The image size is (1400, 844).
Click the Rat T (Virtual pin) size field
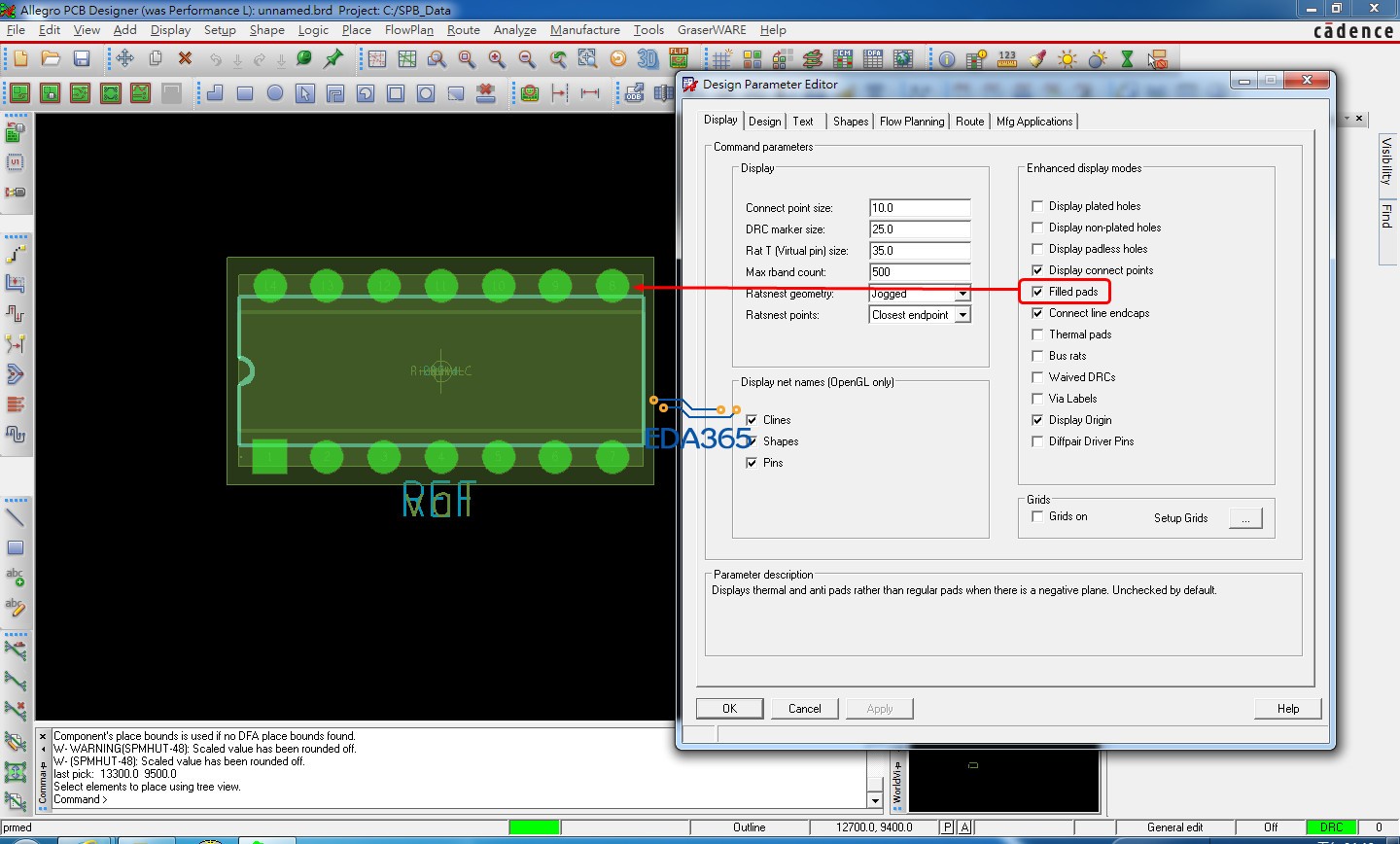[x=920, y=251]
